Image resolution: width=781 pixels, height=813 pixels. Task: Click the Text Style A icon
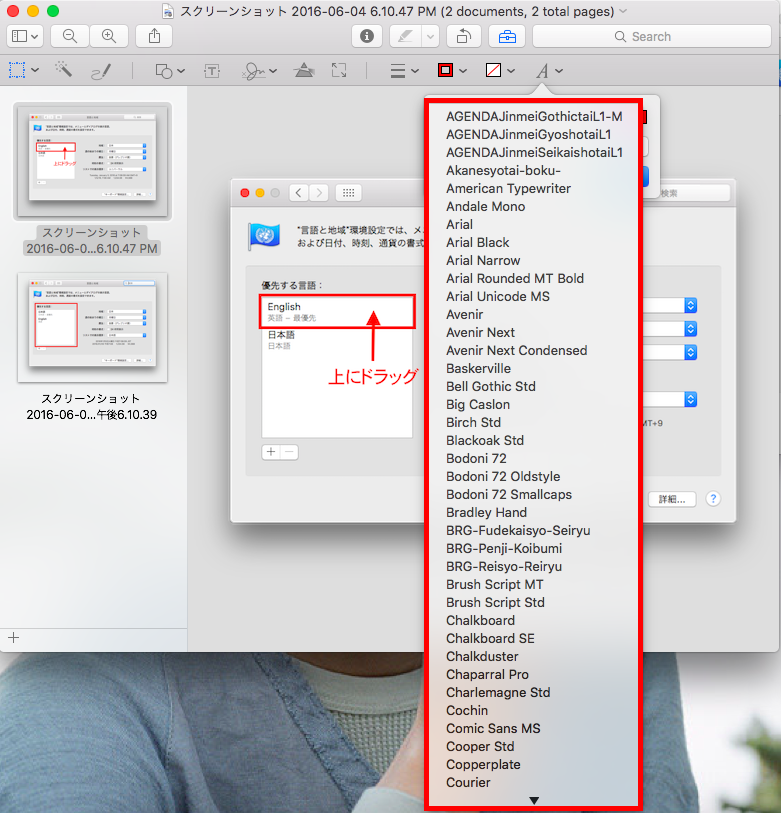[x=542, y=71]
